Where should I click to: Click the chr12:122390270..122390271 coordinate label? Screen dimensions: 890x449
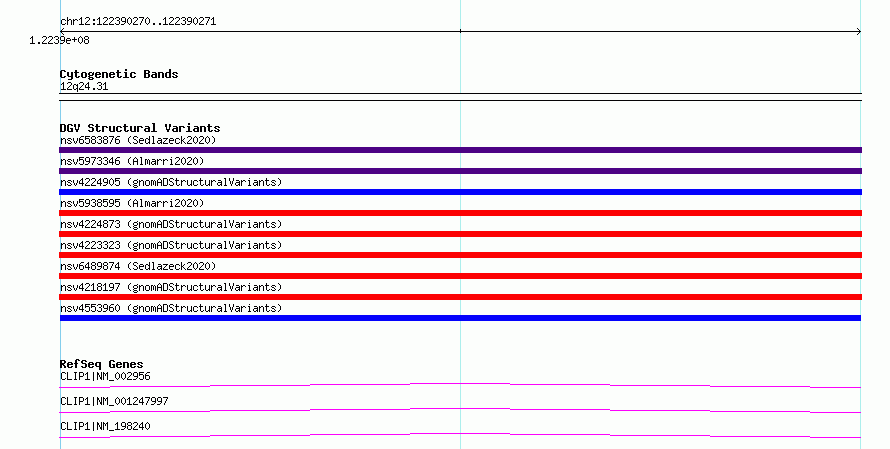click(138, 22)
